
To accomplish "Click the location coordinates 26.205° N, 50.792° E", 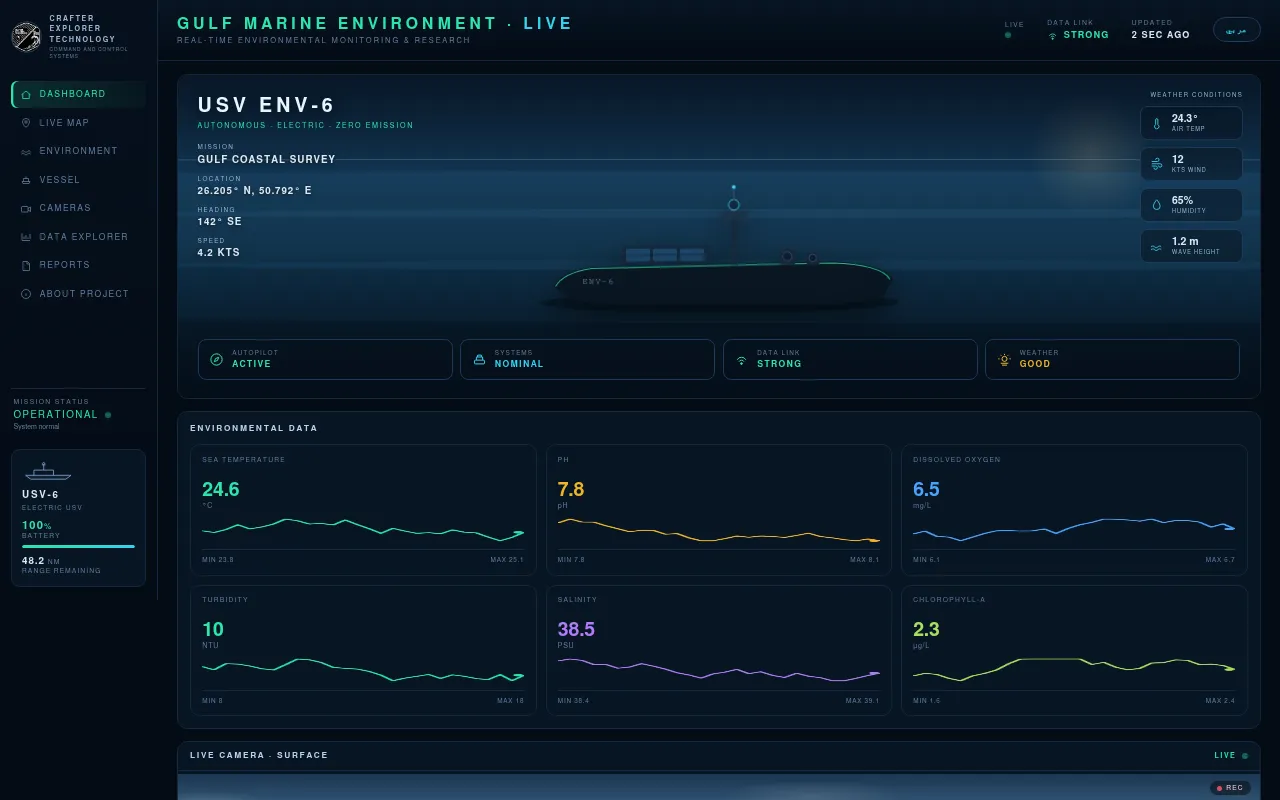I will click(254, 191).
